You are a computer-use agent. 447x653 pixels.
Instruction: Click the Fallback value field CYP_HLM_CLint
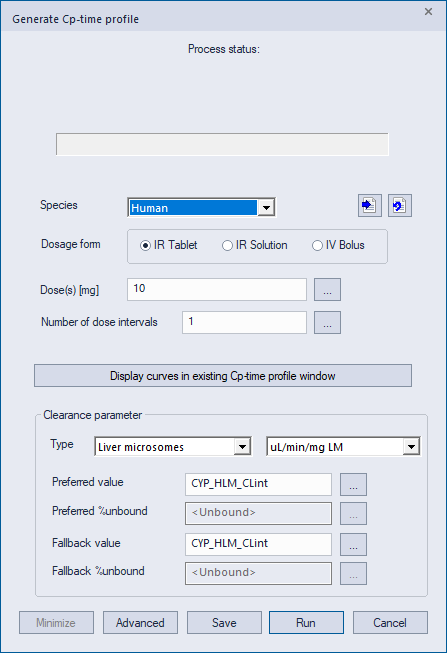[258, 544]
